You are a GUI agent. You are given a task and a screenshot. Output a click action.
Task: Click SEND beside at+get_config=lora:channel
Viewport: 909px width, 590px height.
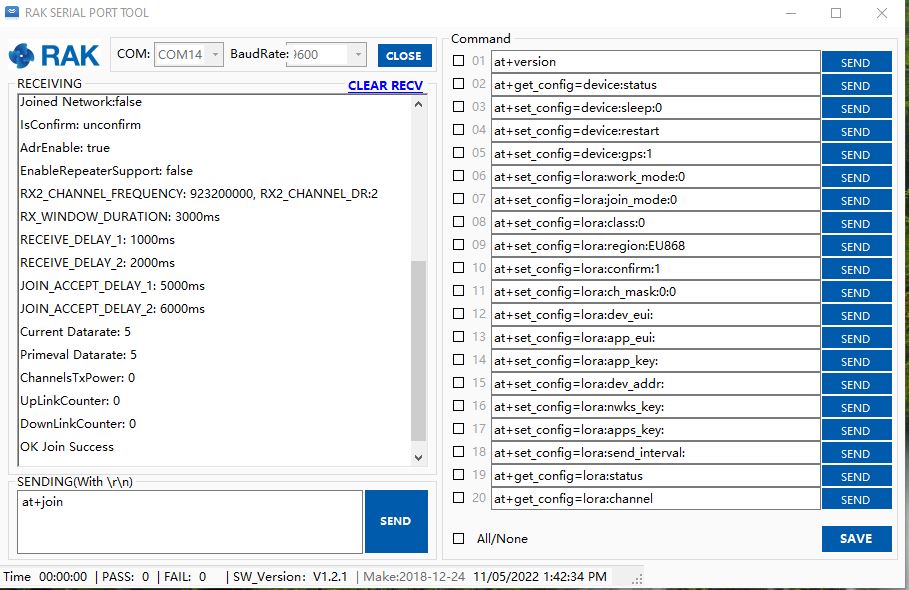856,499
